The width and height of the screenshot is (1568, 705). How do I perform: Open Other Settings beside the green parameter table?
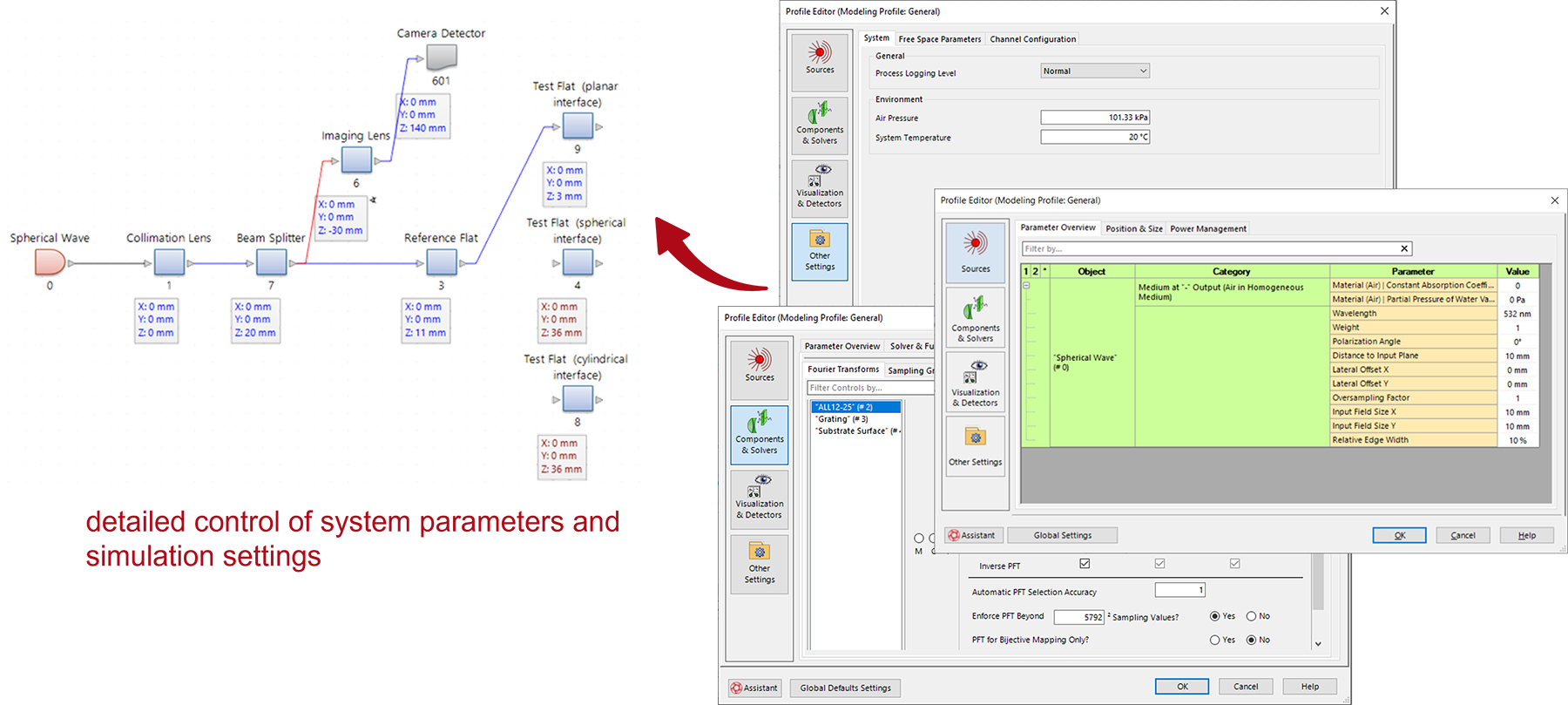coord(975,445)
